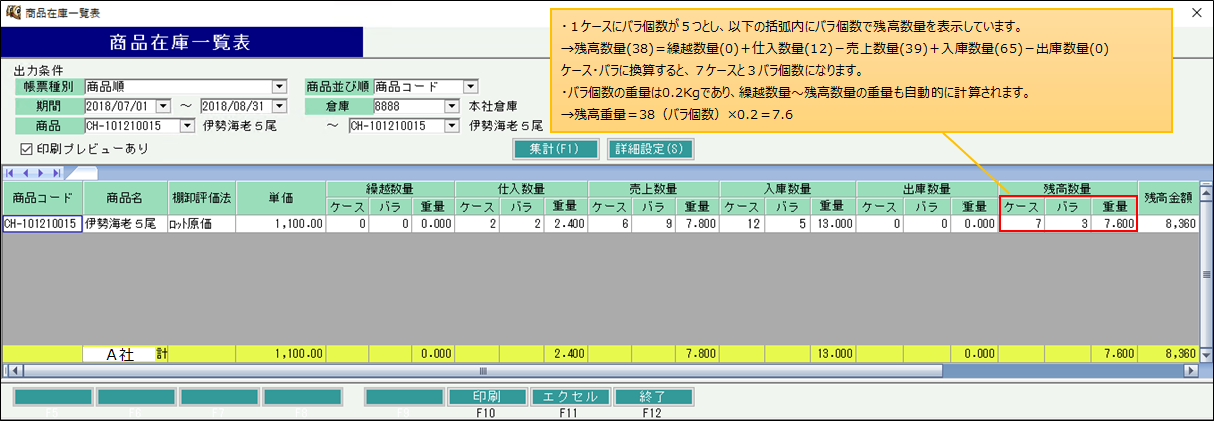Viewport: 1214px width, 421px height.
Task: Click previous sheet navigation arrow
Action: [25, 173]
